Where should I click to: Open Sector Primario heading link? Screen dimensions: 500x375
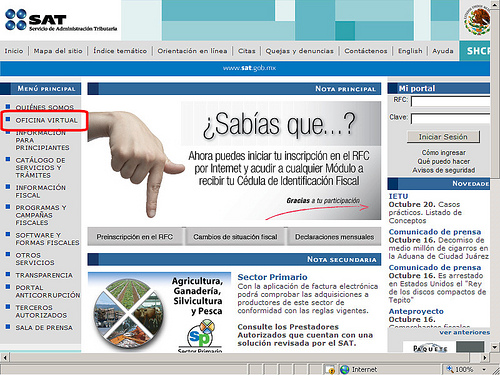[x=272, y=277]
